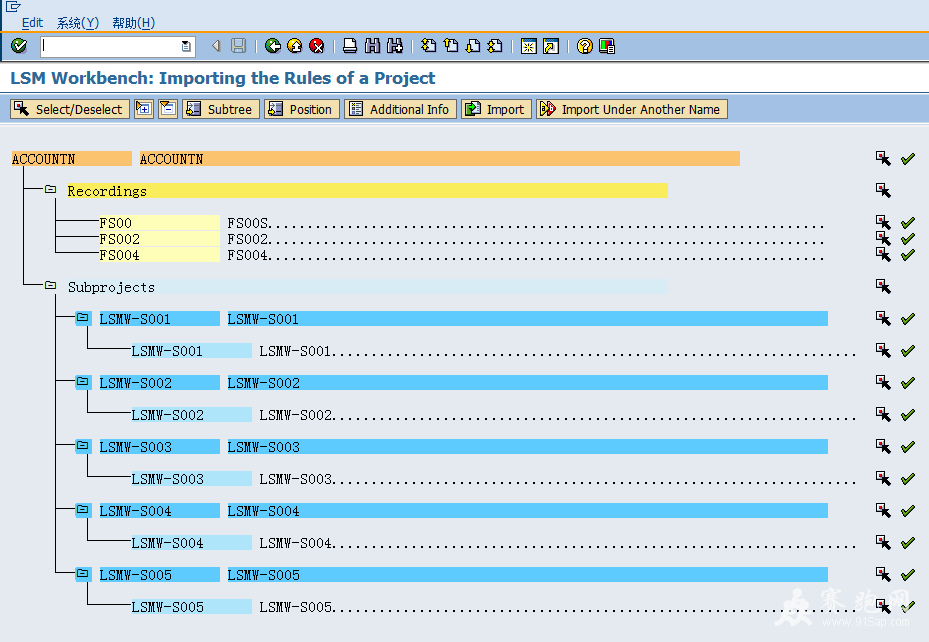Click the Create New Session icon

(x=528, y=46)
